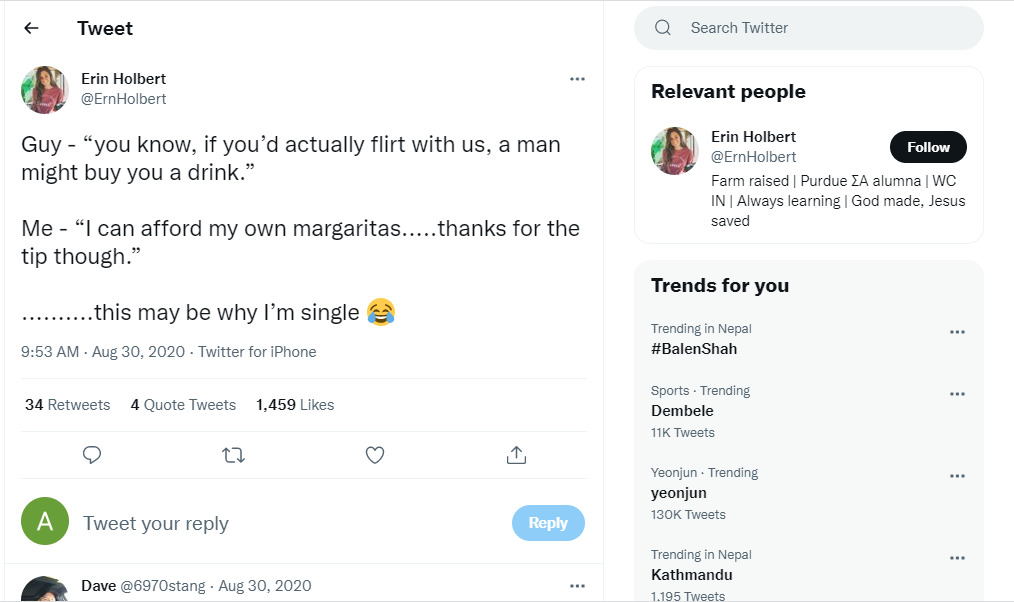
Task: Open the Kathmandu trending topic
Action: coord(692,575)
